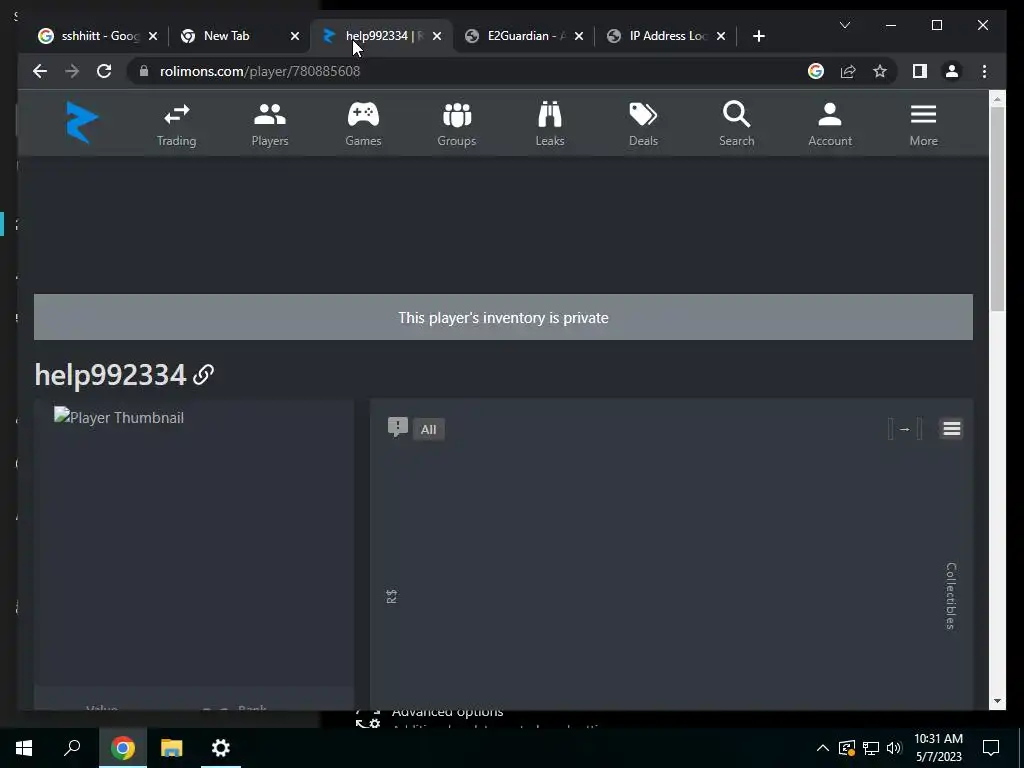Open the Search page
The height and width of the screenshot is (768, 1024).
737,125
